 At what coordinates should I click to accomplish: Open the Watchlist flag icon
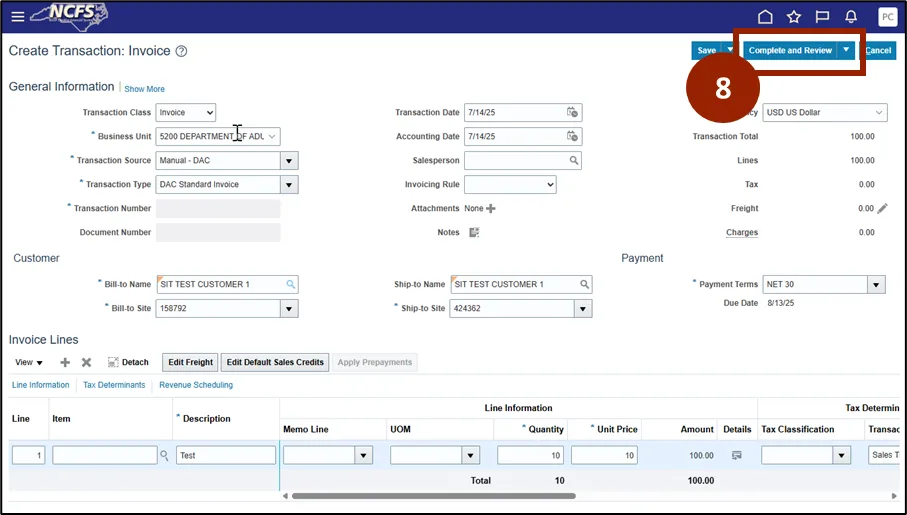point(822,17)
